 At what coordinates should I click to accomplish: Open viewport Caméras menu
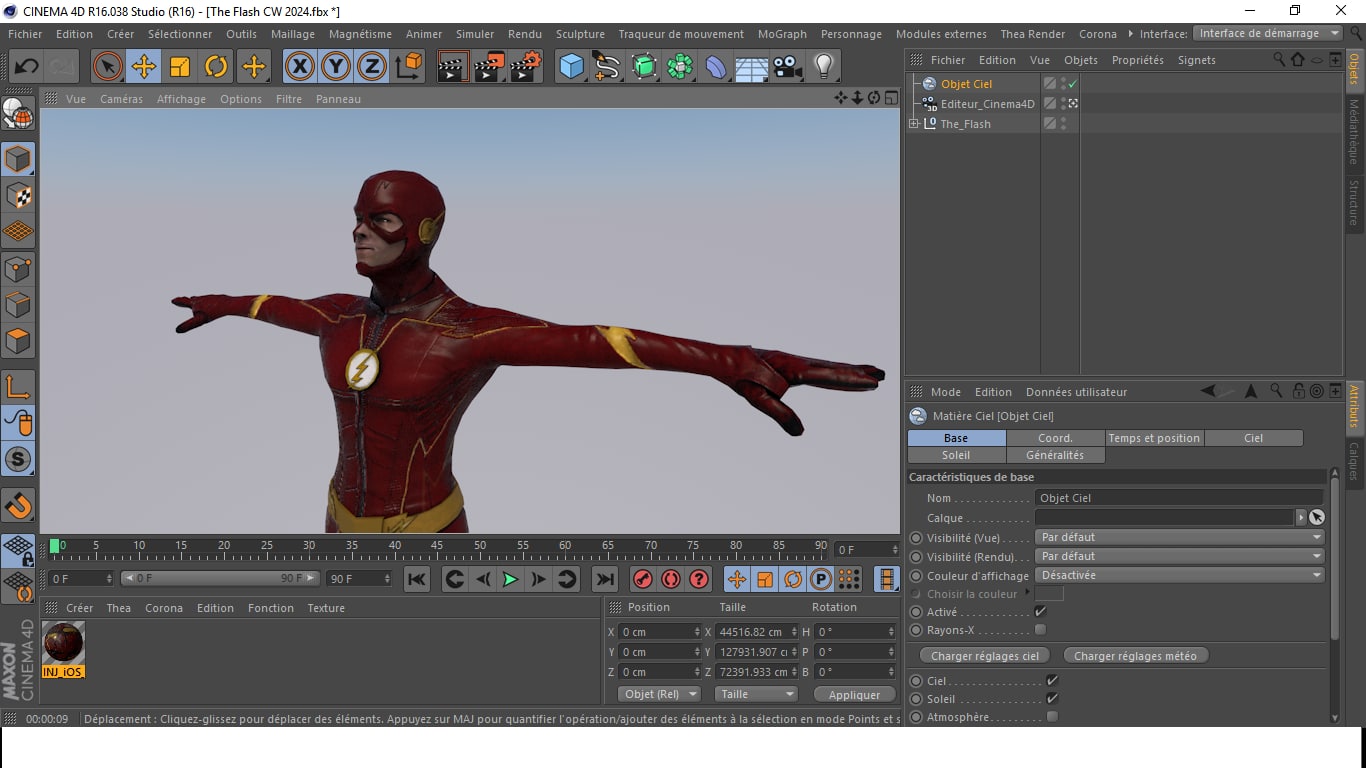click(121, 99)
